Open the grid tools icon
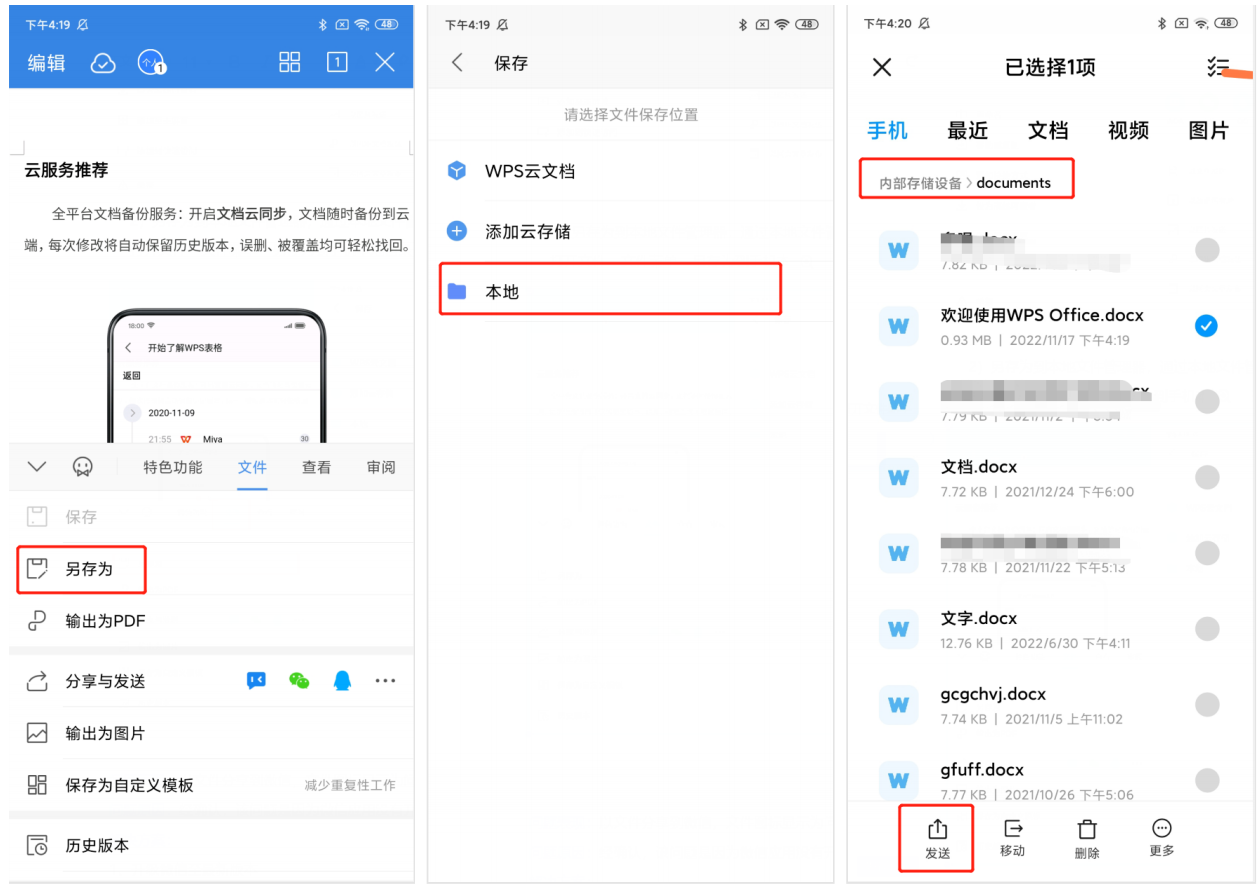The image size is (1257, 884). coord(290,63)
